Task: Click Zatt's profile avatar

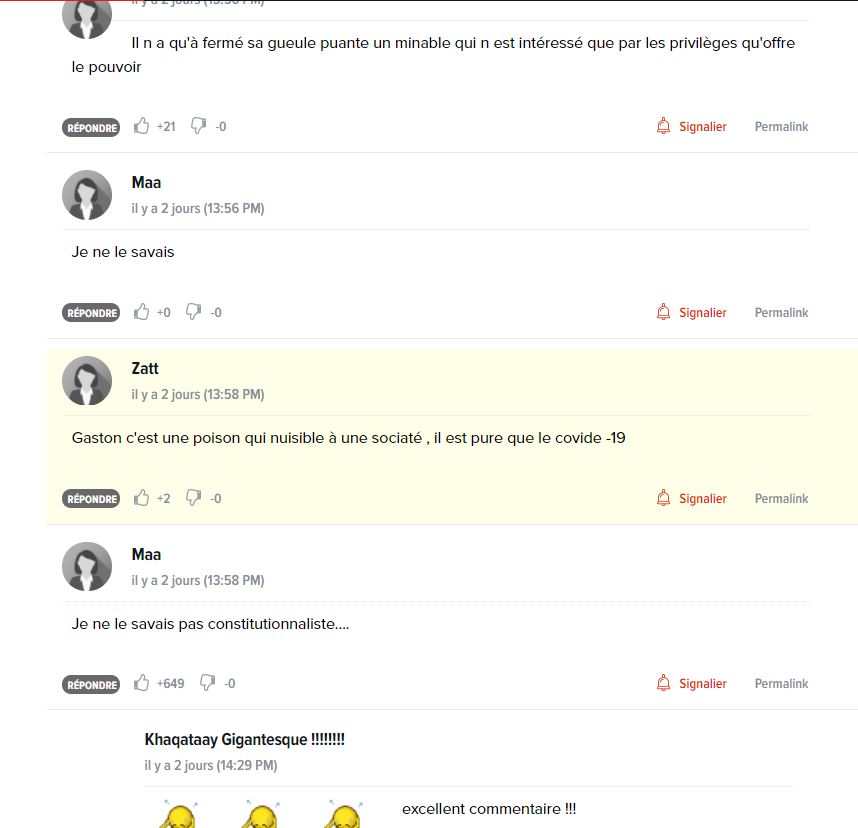Action: (x=87, y=381)
